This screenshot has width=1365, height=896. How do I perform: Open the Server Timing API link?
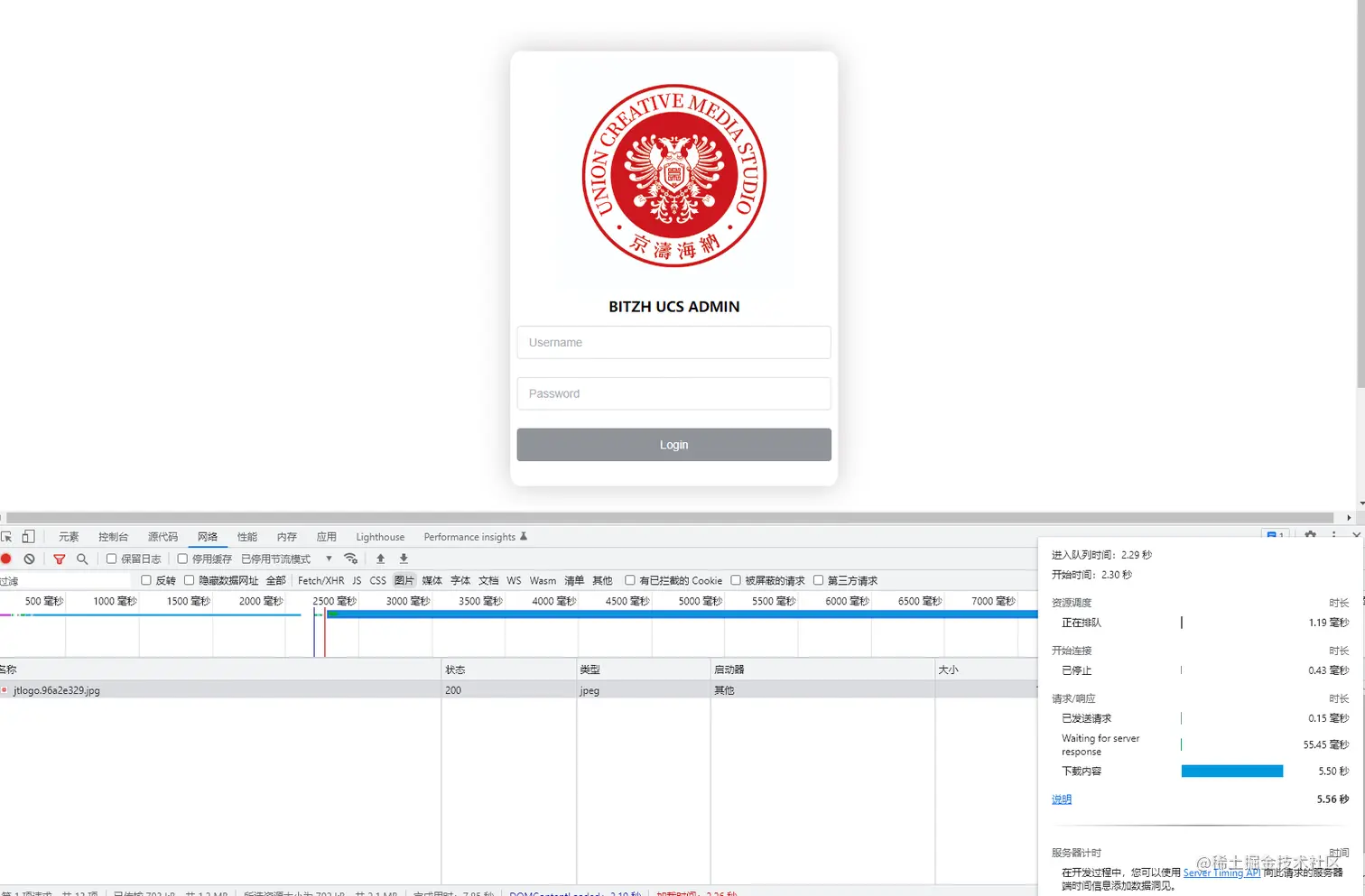coord(1221,873)
